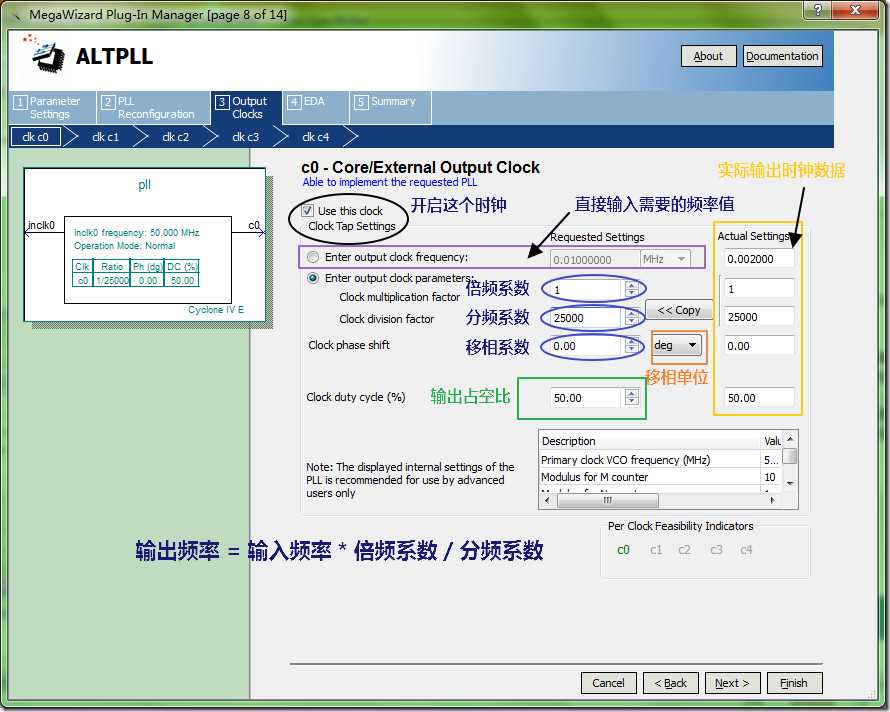Select the Modulus for M counter row
This screenshot has width=890, height=712.
click(x=660, y=476)
